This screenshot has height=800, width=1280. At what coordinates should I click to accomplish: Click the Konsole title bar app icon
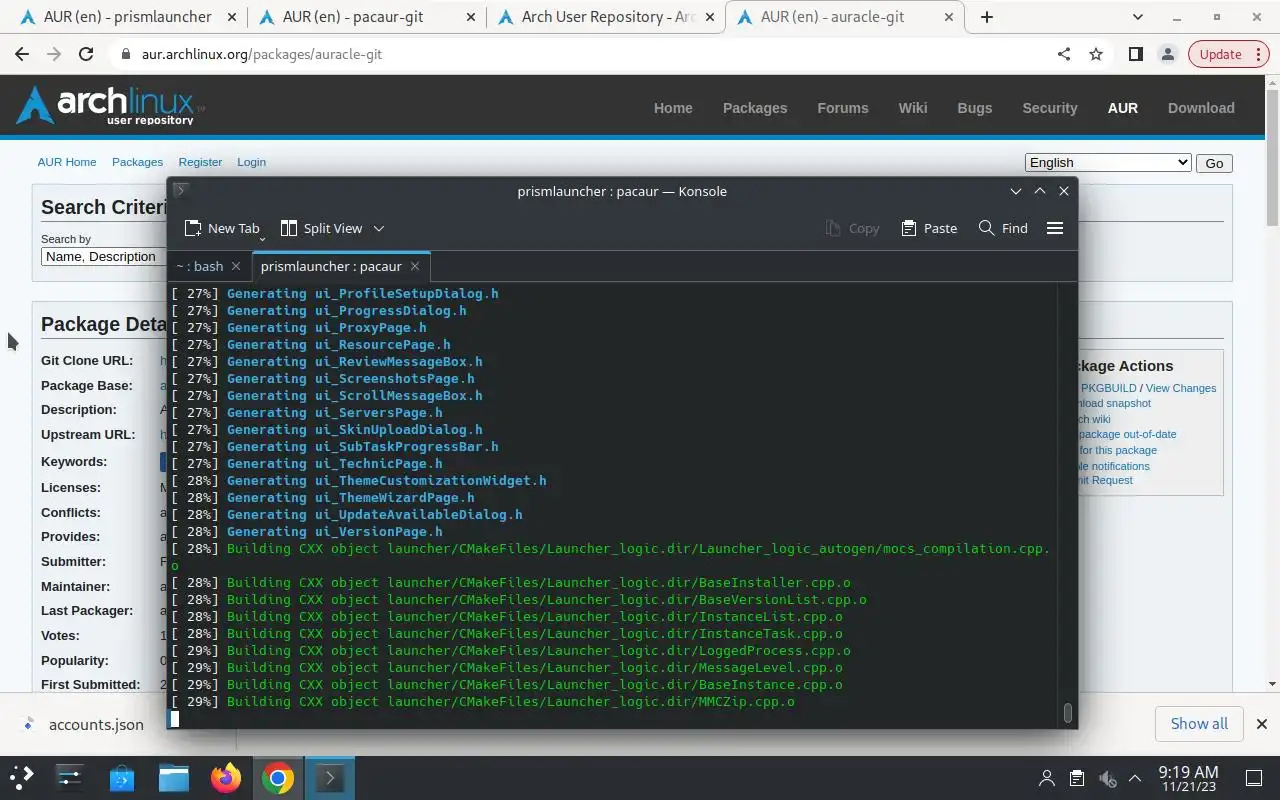click(x=181, y=190)
